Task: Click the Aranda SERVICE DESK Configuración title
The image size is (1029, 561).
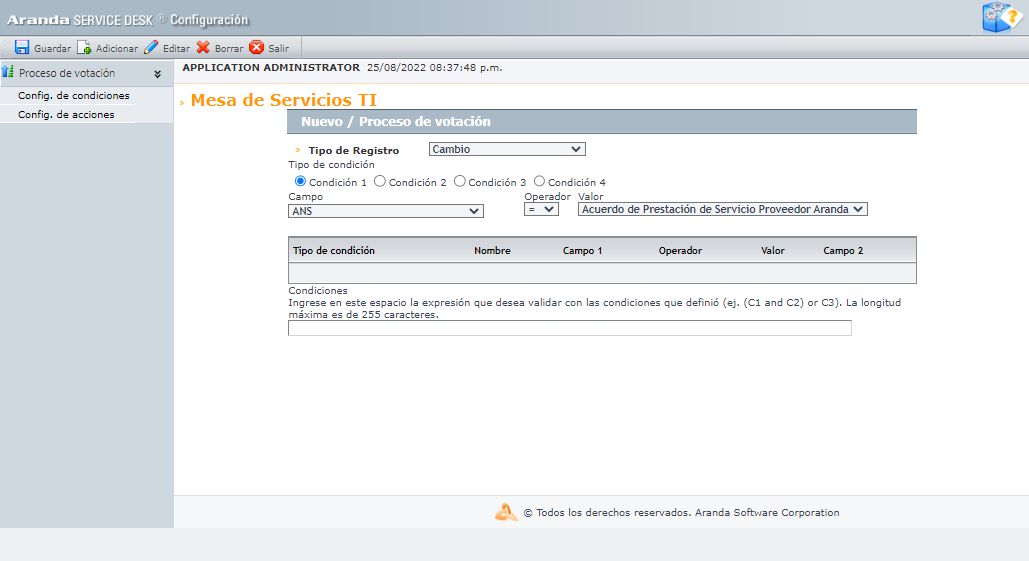Action: click(127, 20)
